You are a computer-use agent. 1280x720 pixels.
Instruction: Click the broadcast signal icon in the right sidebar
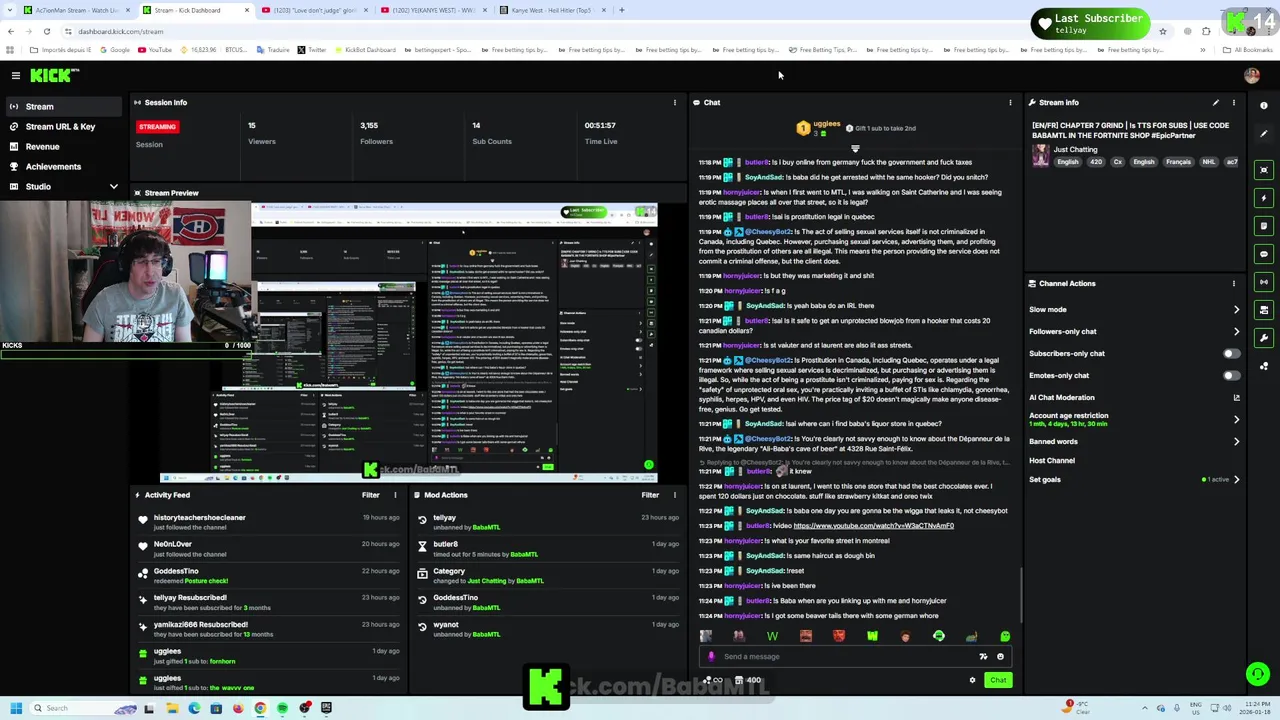coord(1264,282)
